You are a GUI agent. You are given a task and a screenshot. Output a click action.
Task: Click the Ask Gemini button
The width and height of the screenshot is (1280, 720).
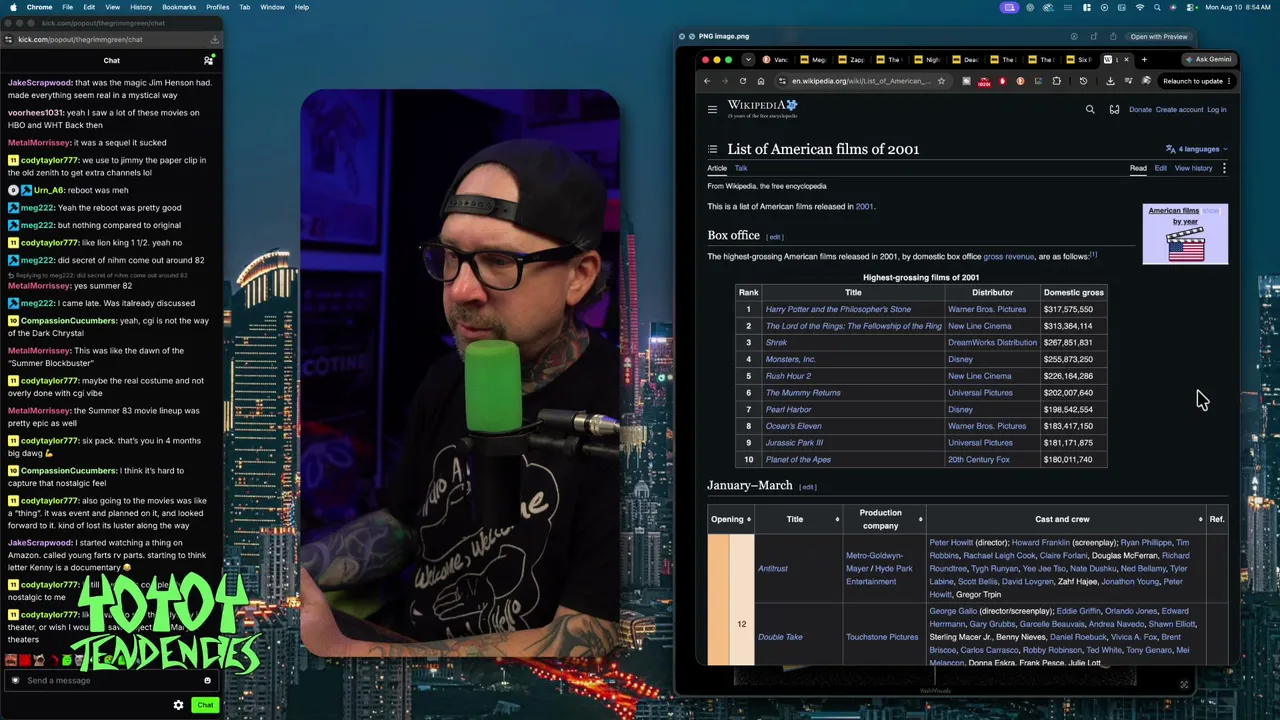(x=1208, y=59)
